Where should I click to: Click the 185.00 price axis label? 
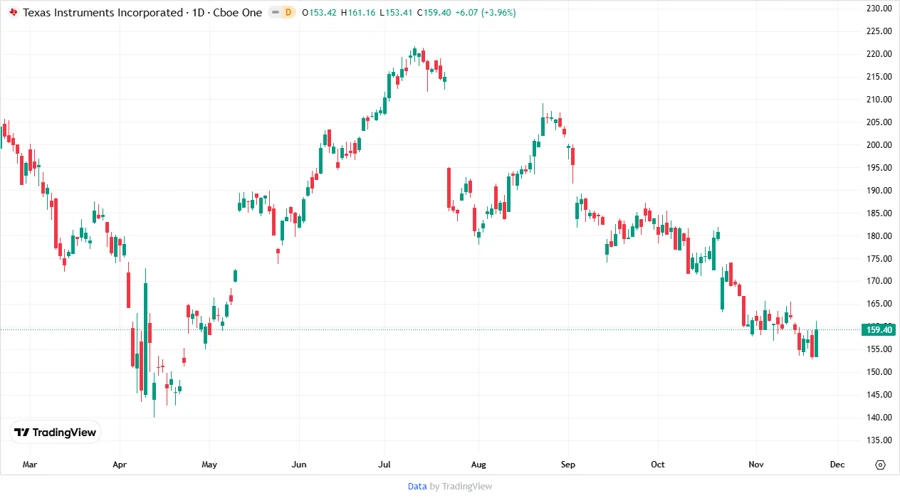[x=879, y=213]
